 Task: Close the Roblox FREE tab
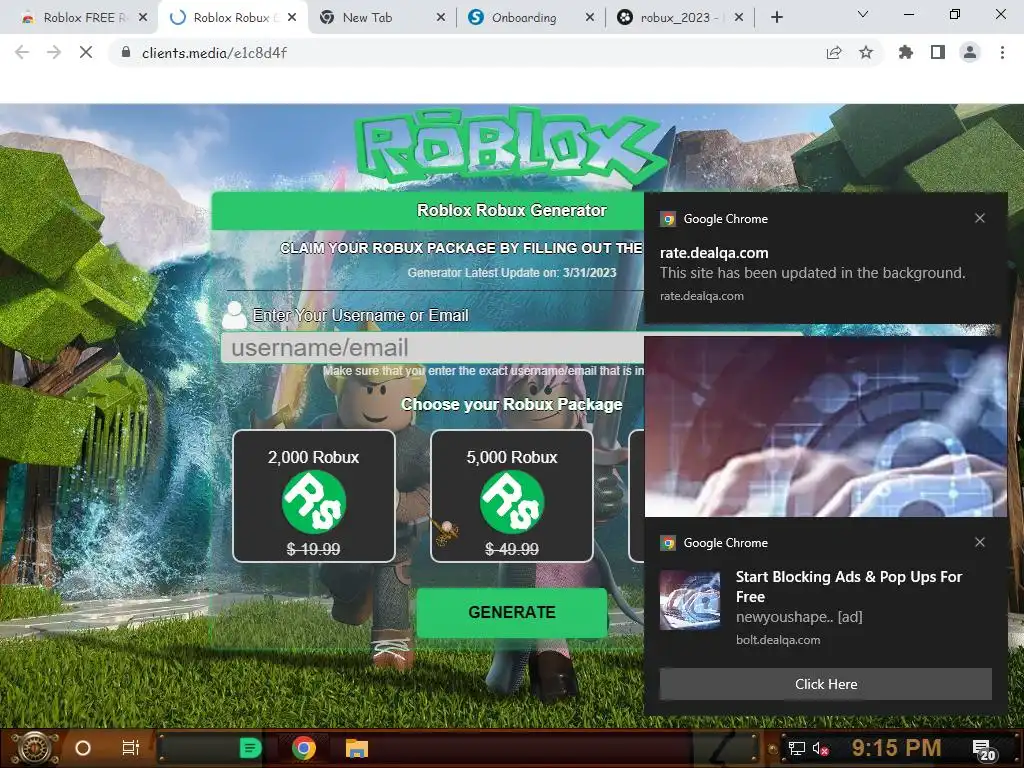(x=143, y=18)
